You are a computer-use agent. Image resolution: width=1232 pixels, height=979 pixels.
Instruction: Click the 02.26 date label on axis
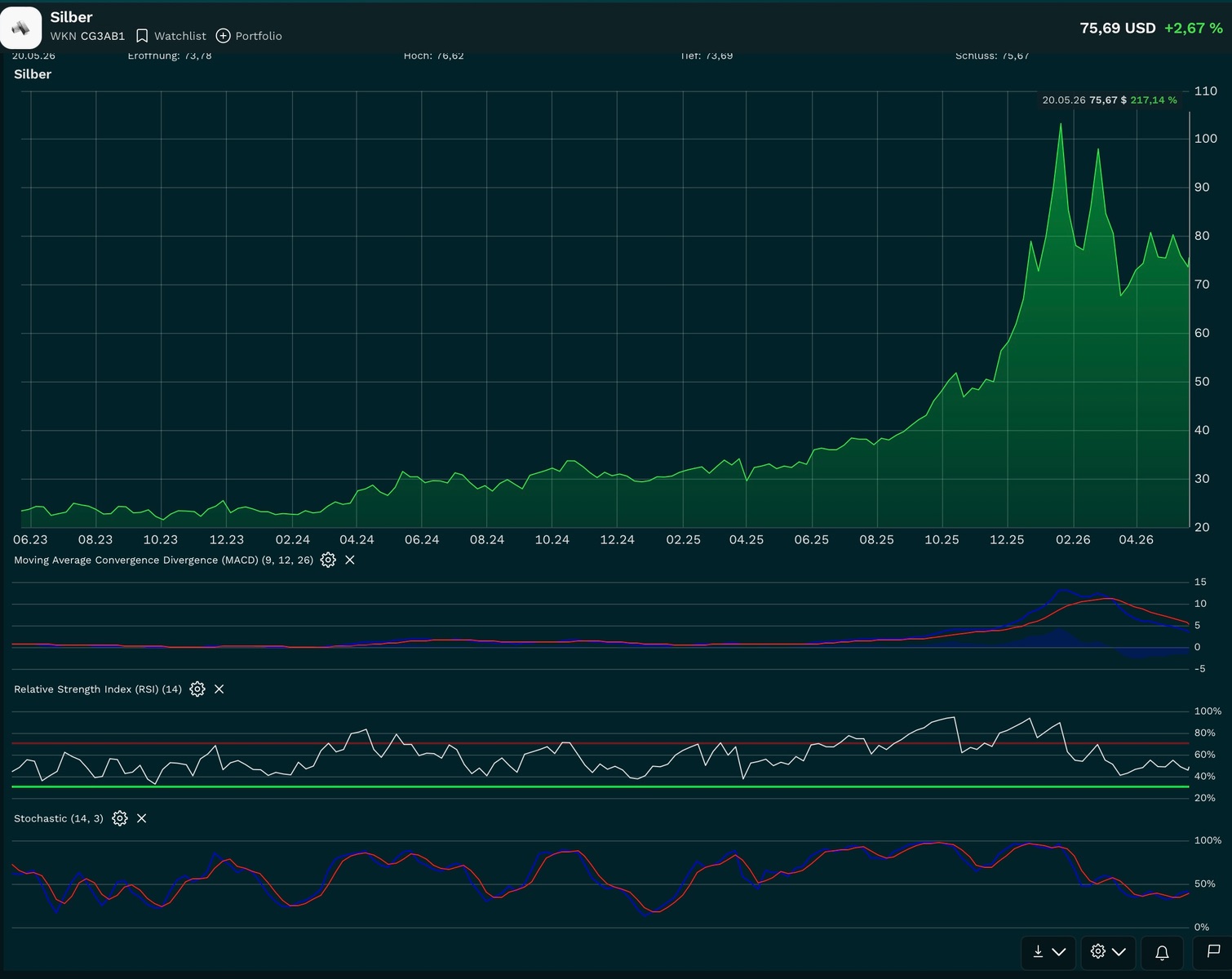[x=1073, y=539]
